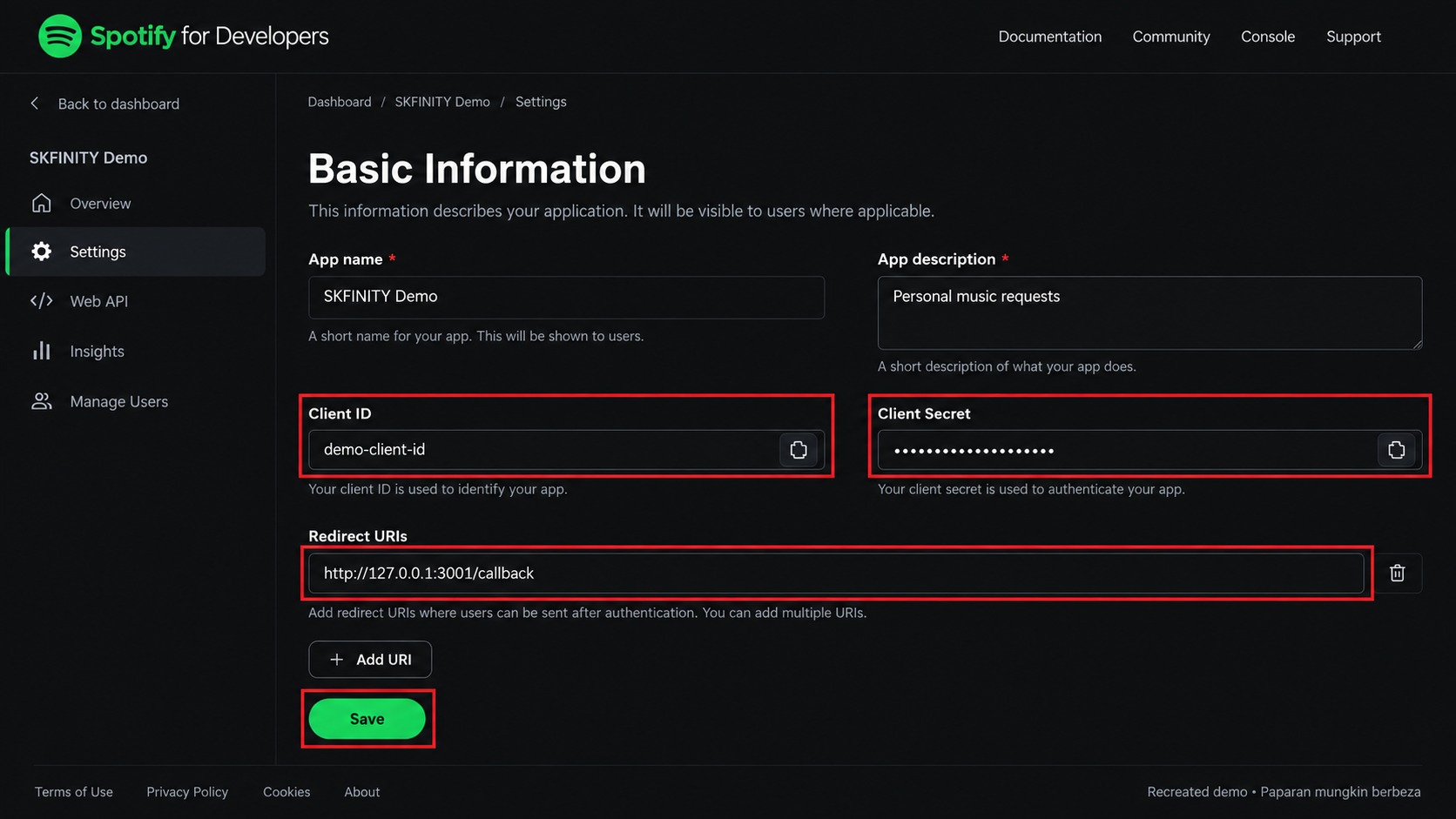Focus the App name field
Image resolution: width=1456 pixels, height=819 pixels.
pyautogui.click(x=566, y=297)
